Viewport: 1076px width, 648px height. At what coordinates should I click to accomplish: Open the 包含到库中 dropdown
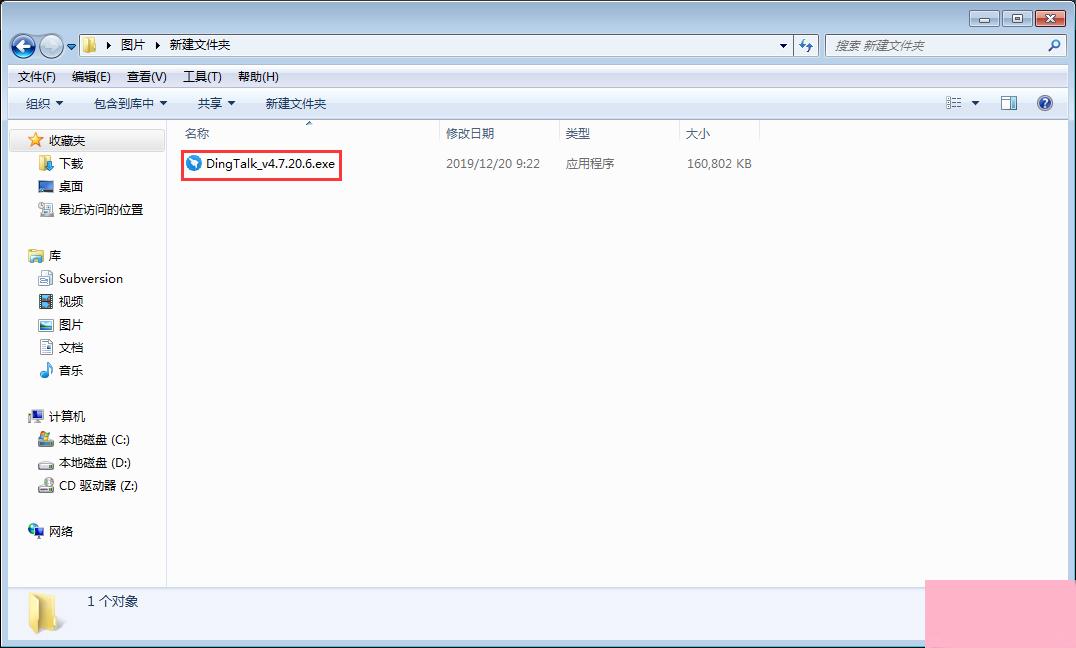[x=130, y=104]
